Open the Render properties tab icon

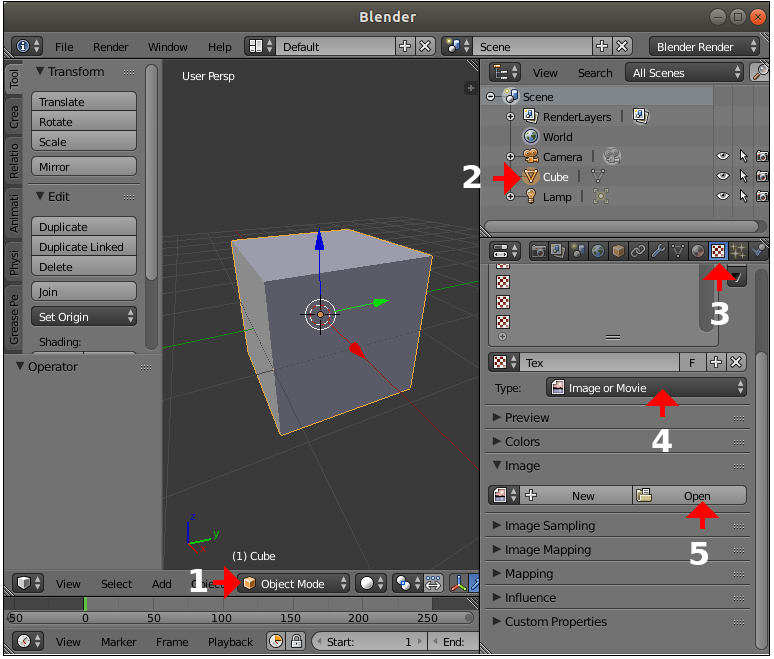coord(539,251)
